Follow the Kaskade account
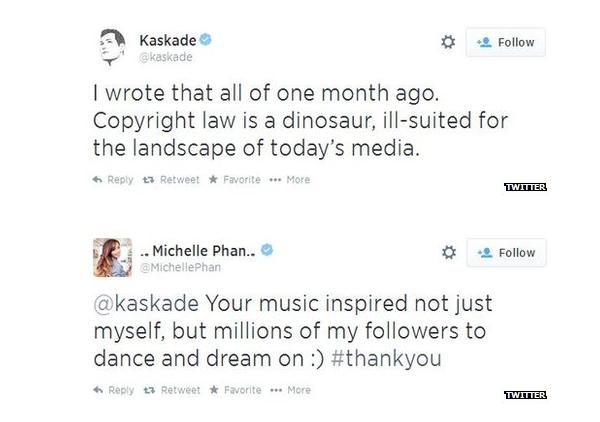Viewport: 600px width, 422px height. (x=506, y=42)
